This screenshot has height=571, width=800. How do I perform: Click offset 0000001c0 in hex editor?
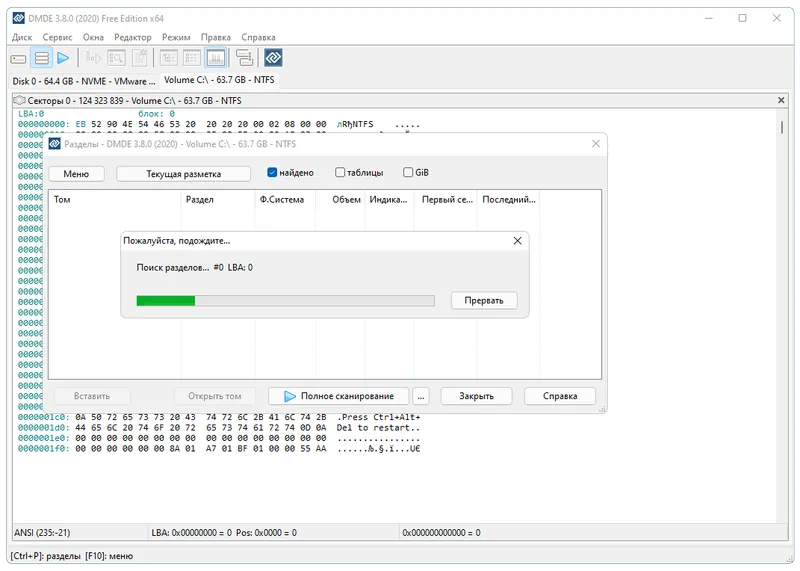tap(43, 417)
